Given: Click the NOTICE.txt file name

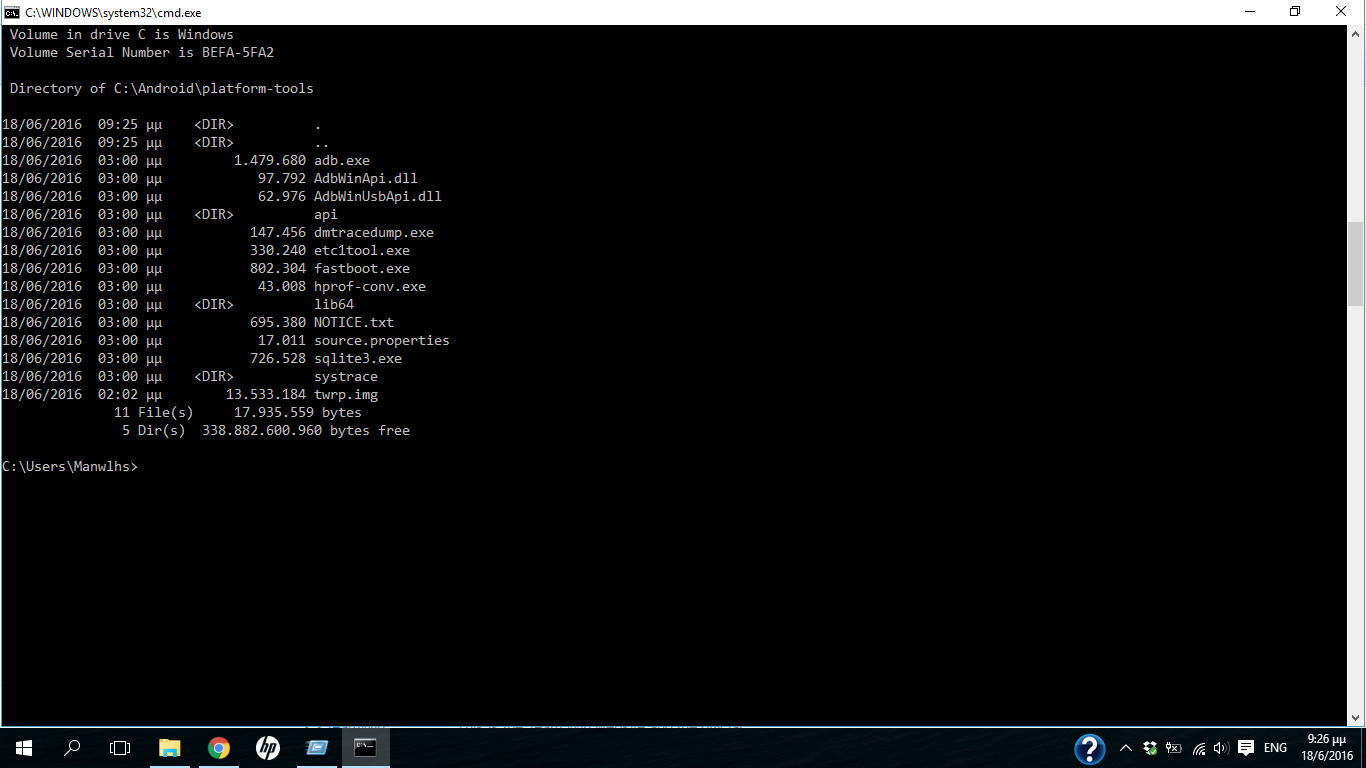Looking at the screenshot, I should tap(354, 322).
